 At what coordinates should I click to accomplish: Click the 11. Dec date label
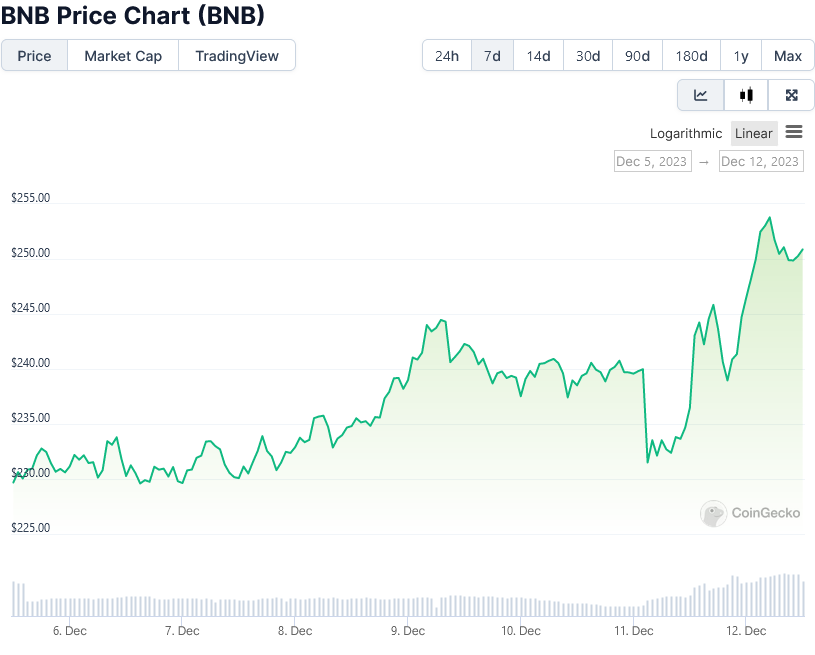click(x=633, y=631)
